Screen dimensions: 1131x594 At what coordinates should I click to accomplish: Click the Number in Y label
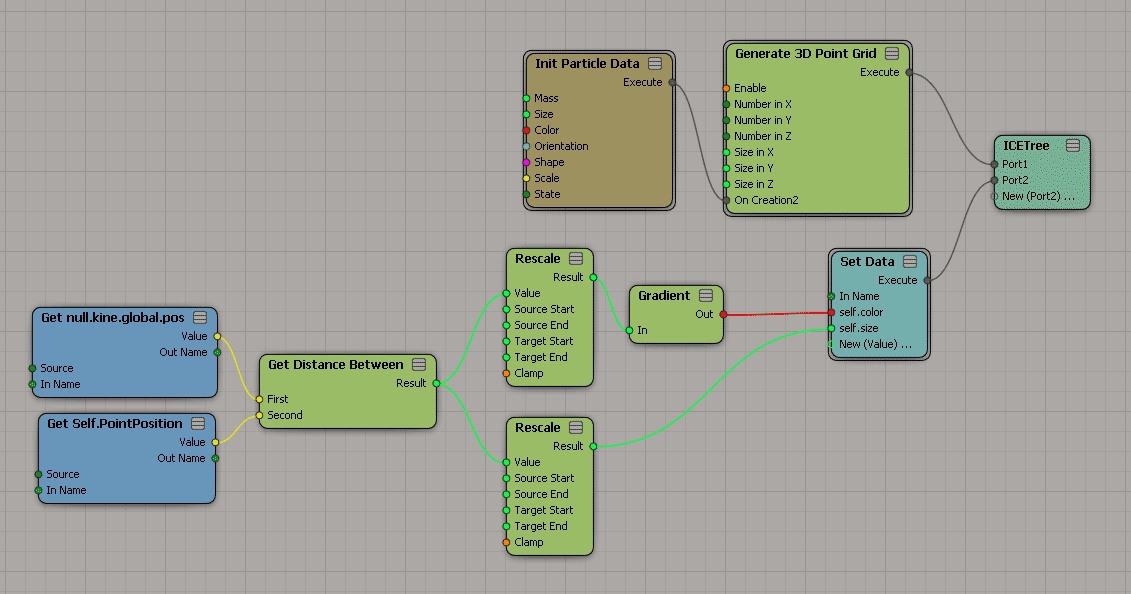point(762,120)
